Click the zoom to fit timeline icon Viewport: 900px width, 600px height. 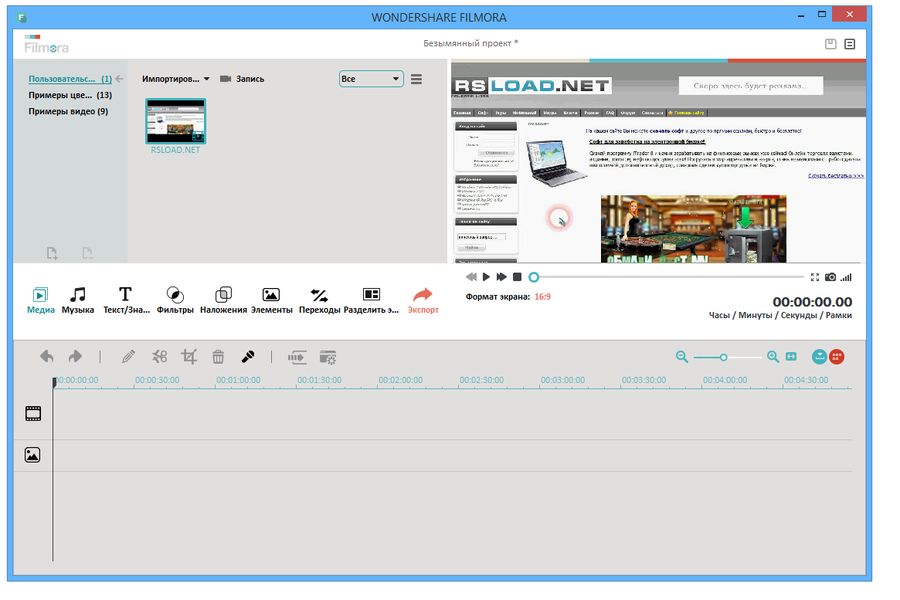click(791, 357)
